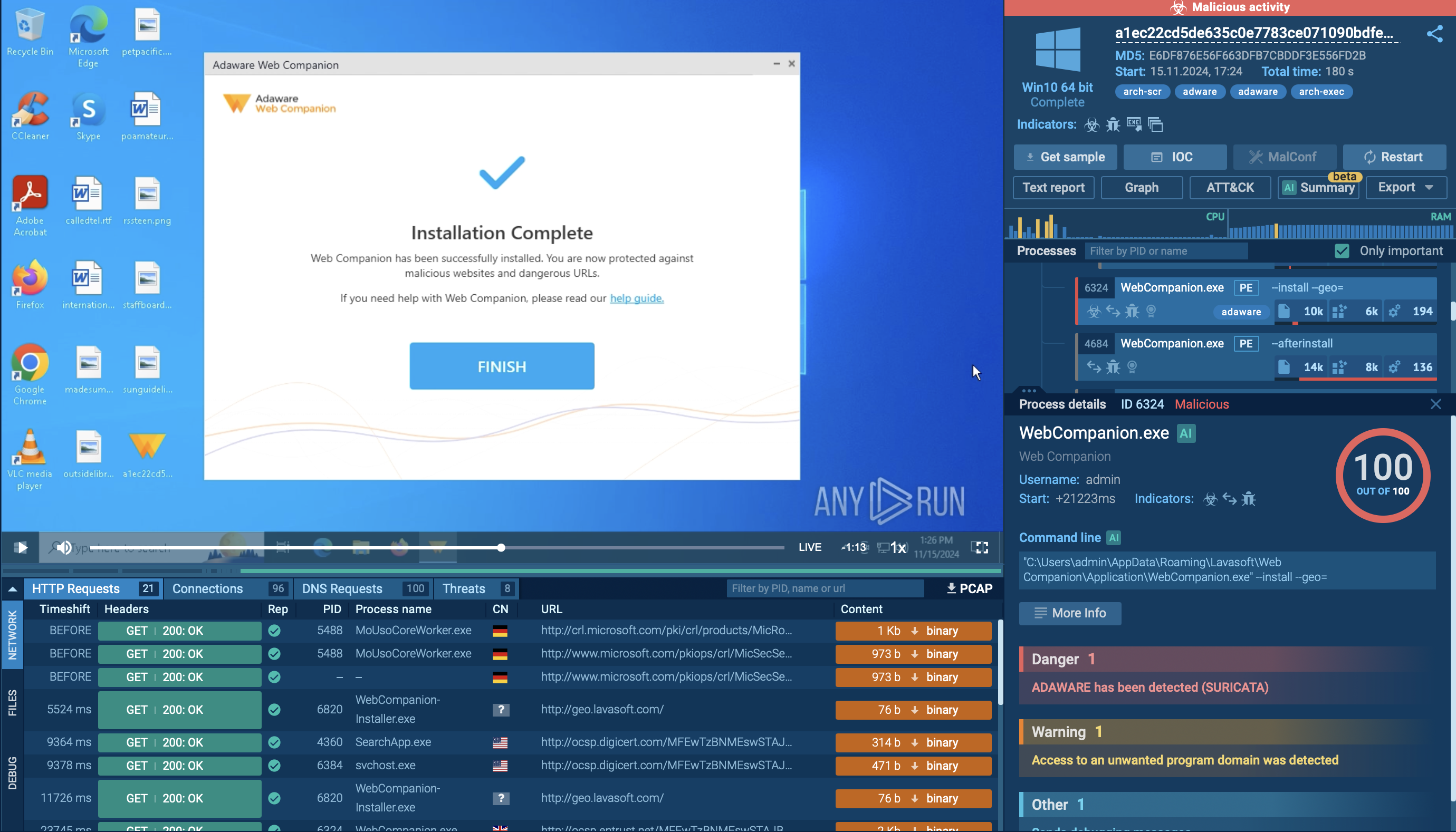This screenshot has height=832, width=1456.
Task: Select the debug/bug indicator icon
Action: [1113, 124]
